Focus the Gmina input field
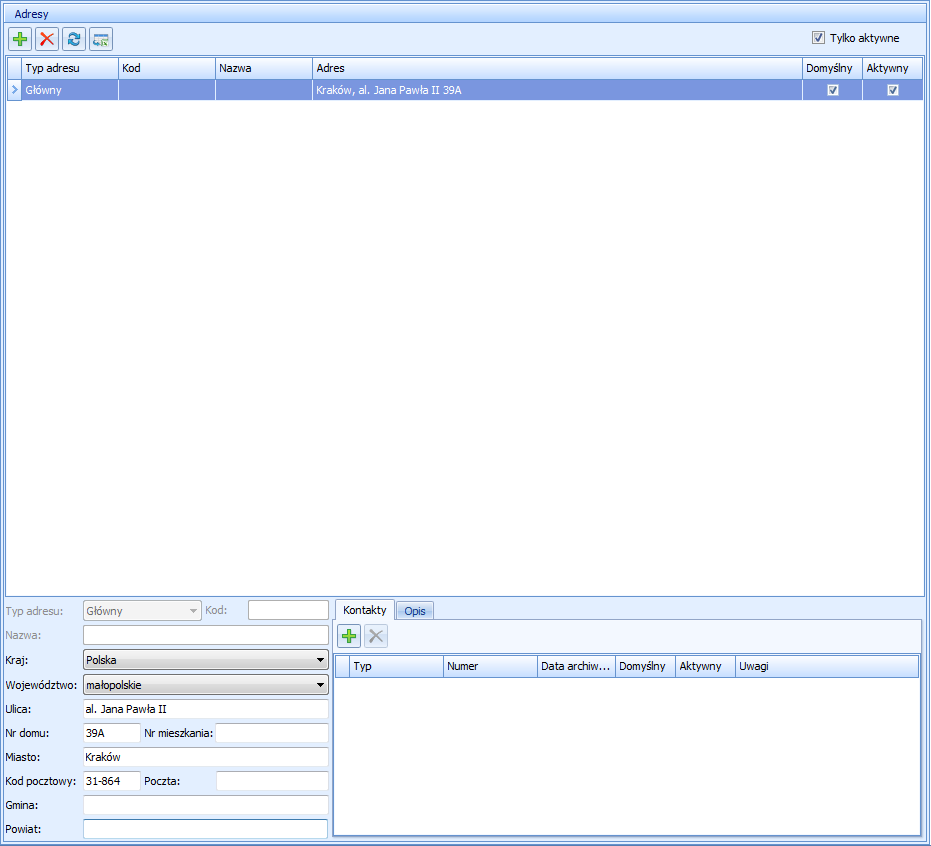Image resolution: width=931 pixels, height=846 pixels. [205, 805]
